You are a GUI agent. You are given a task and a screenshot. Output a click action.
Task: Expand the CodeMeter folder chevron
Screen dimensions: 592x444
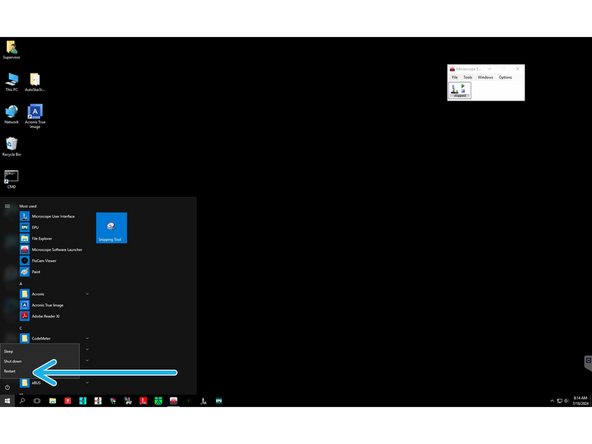tap(87, 338)
